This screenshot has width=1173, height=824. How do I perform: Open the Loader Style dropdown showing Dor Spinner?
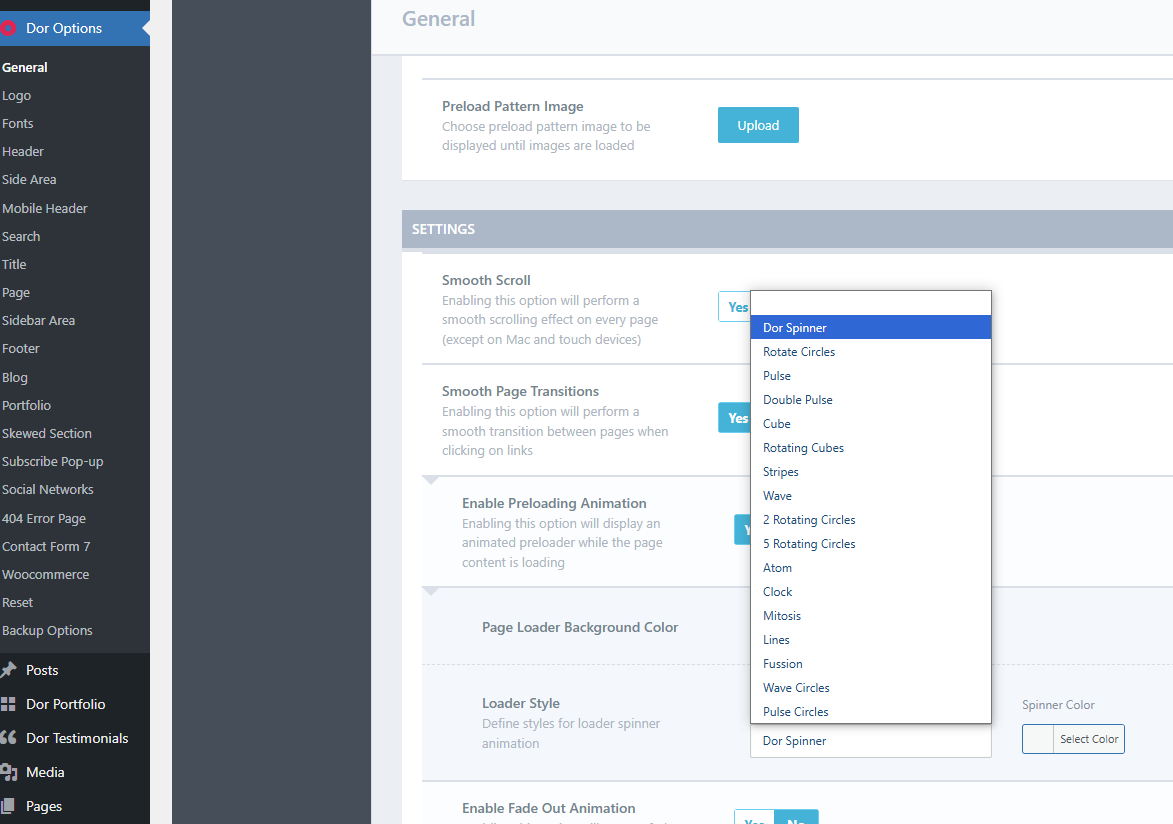pyautogui.click(x=871, y=741)
